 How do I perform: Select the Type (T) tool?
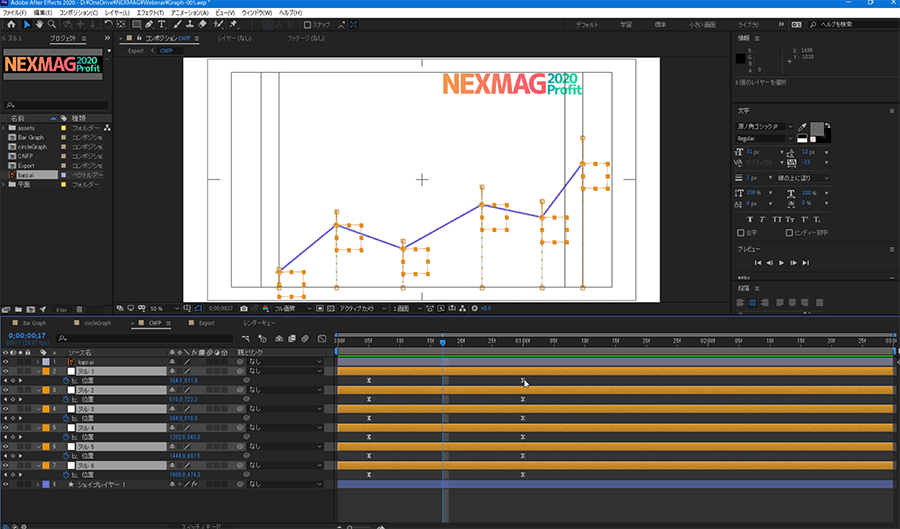162,23
